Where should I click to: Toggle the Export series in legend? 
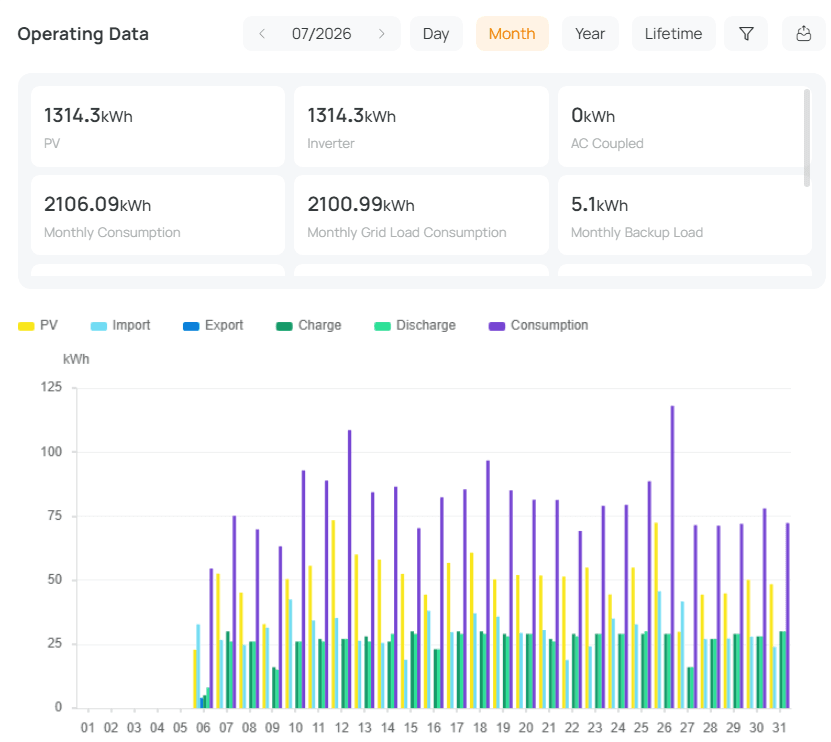click(213, 325)
